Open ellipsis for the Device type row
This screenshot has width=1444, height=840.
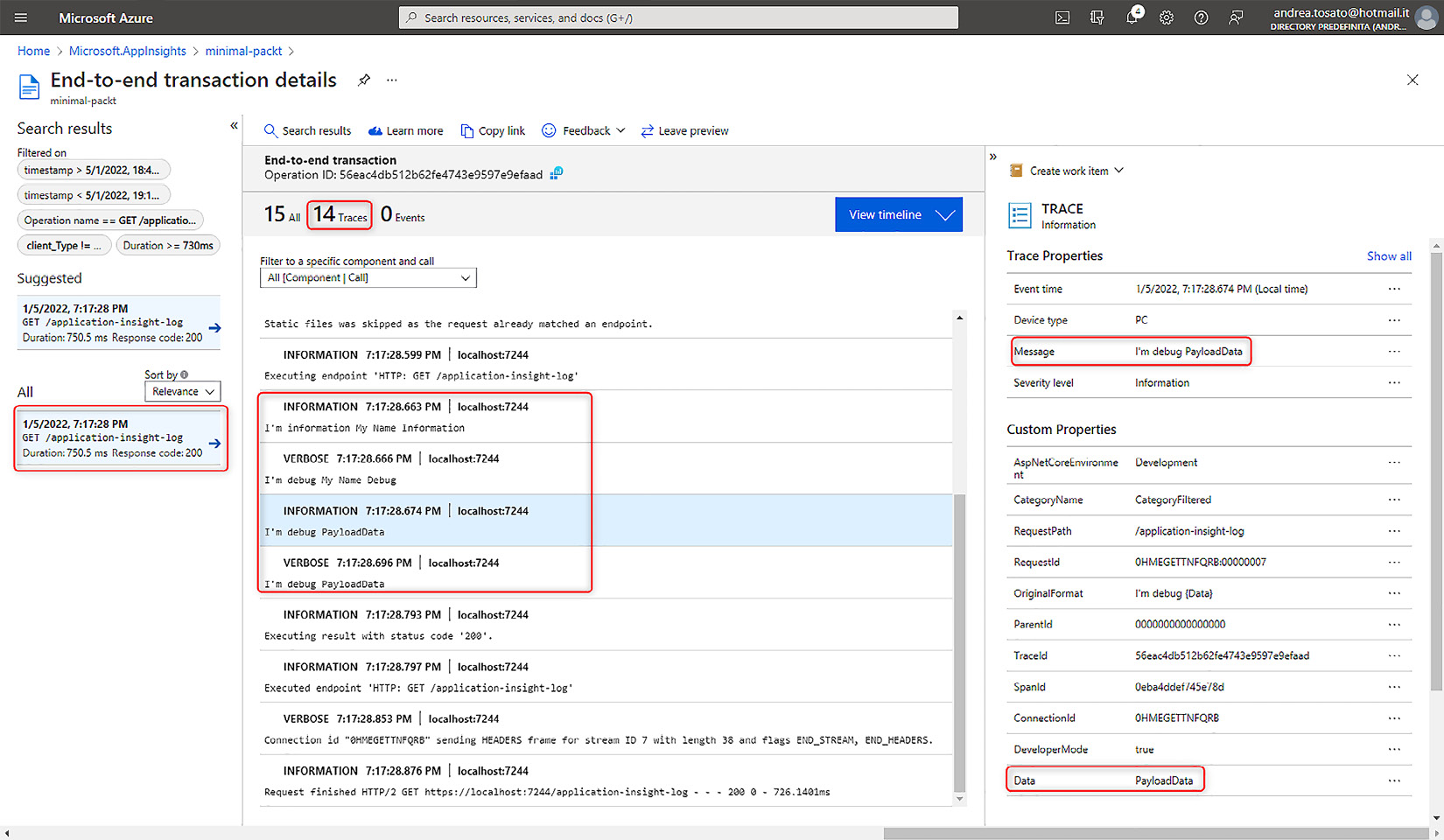click(x=1394, y=320)
